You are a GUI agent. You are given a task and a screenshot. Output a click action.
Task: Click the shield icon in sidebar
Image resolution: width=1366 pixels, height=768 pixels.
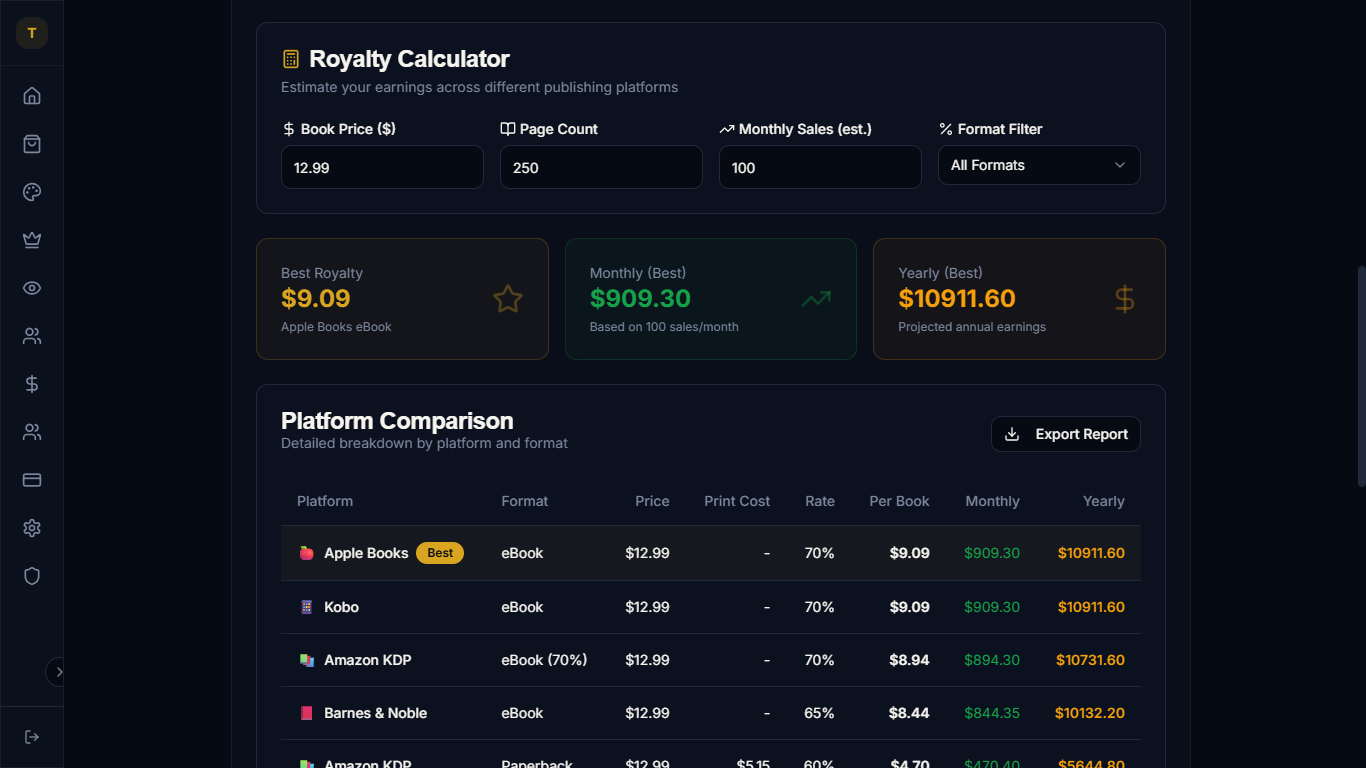32,576
